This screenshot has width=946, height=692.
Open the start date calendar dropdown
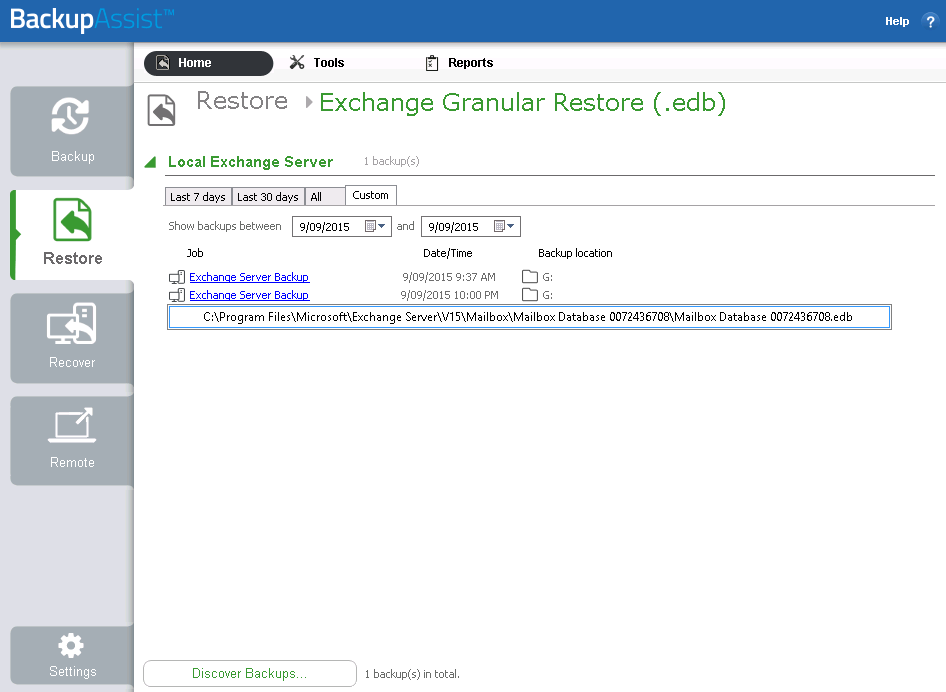click(376, 226)
